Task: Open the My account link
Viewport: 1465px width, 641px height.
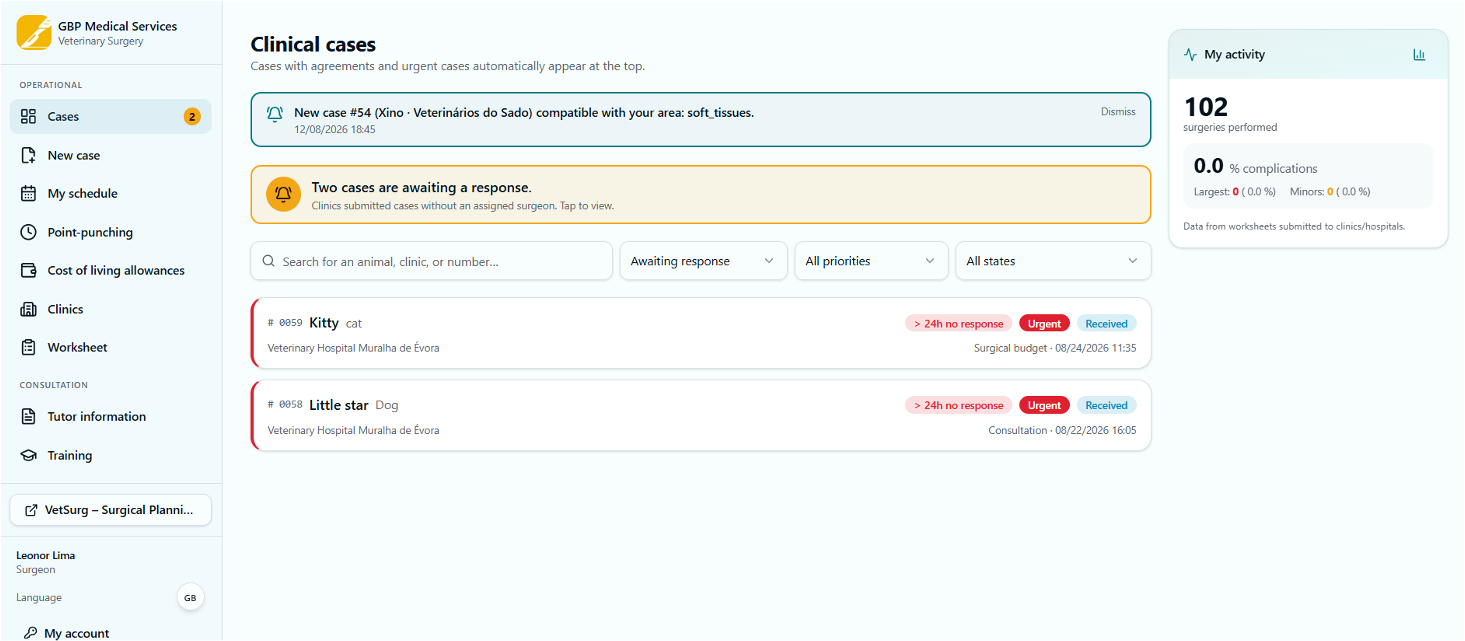Action: [77, 633]
